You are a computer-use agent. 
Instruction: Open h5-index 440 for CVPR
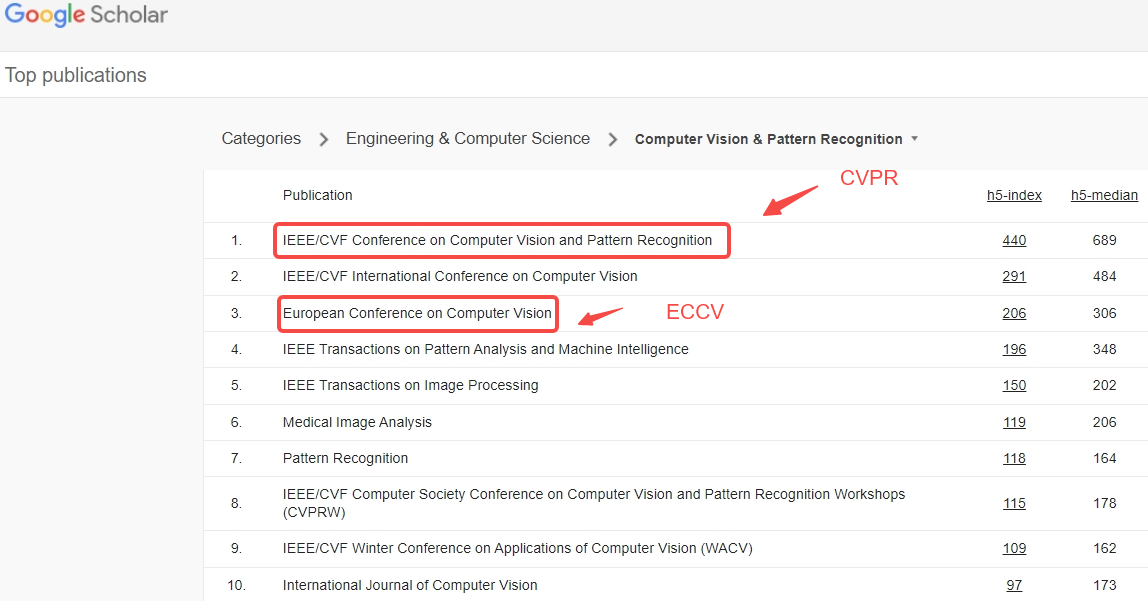[1014, 240]
